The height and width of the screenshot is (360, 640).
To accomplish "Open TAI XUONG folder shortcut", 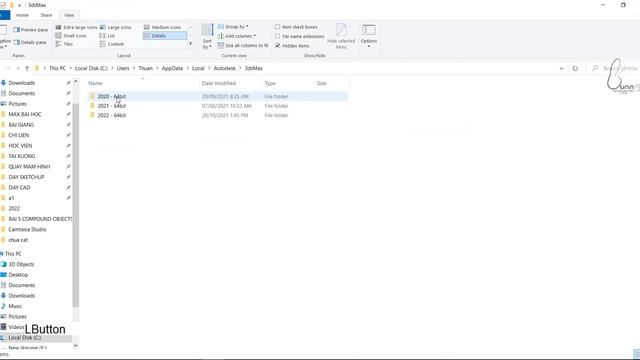I will 22,156.
